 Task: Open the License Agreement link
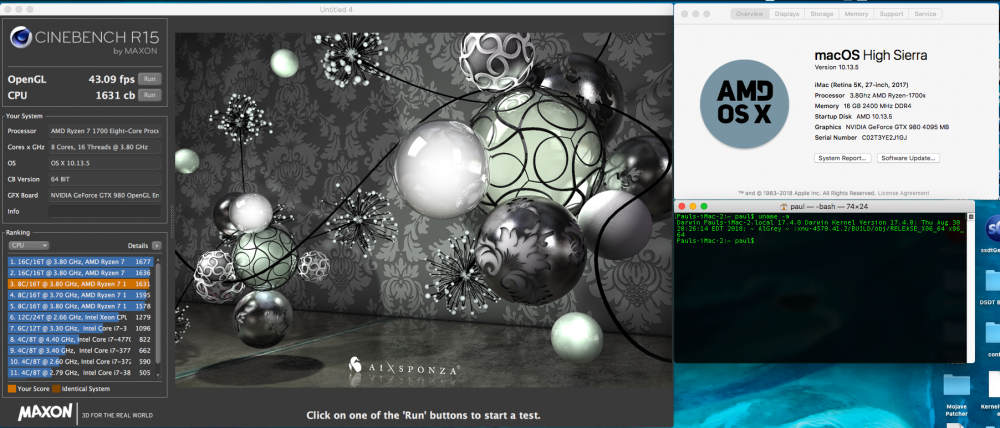(903, 193)
